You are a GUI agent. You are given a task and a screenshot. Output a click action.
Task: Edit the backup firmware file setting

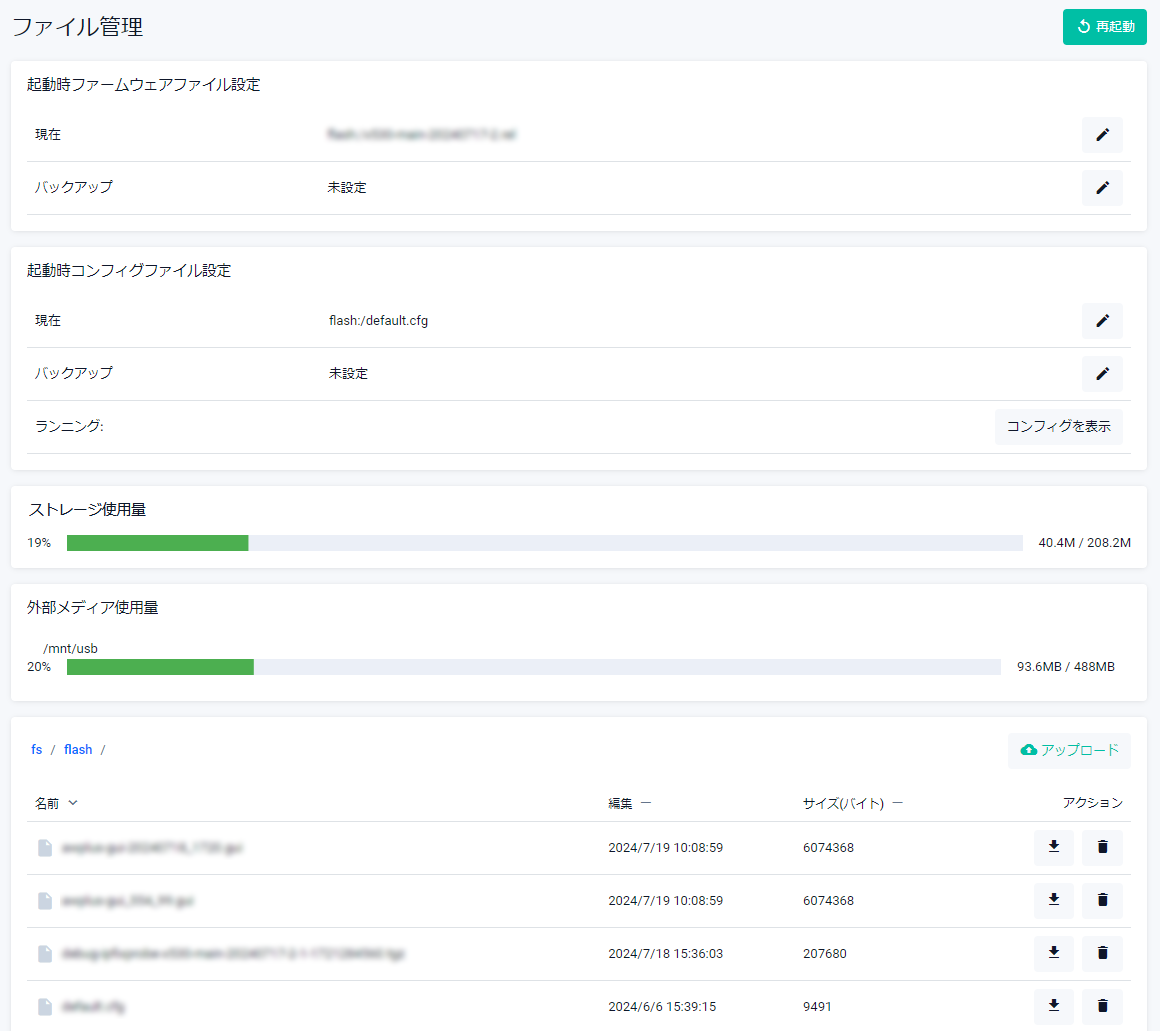tap(1102, 188)
